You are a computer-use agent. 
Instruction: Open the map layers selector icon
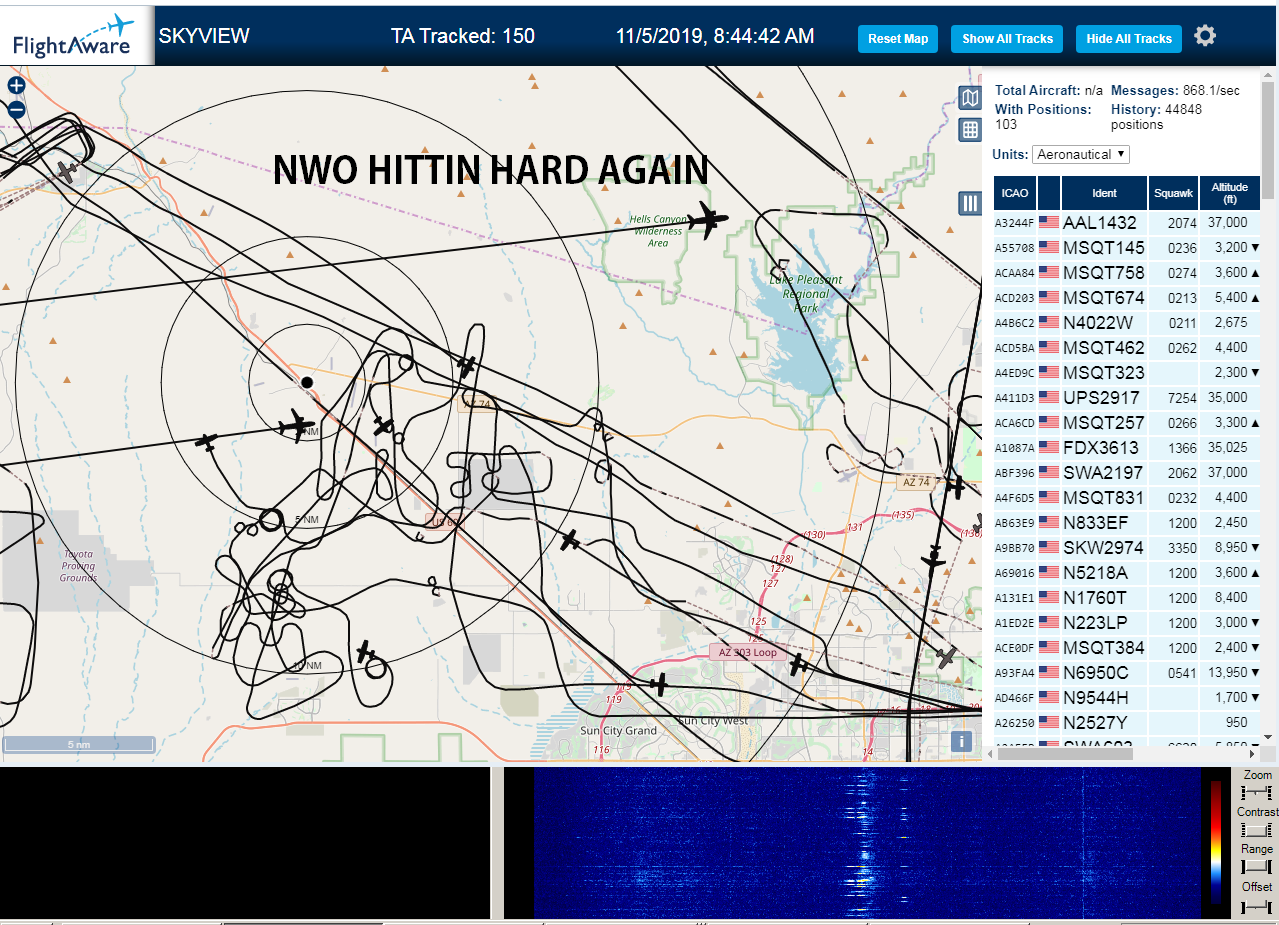pos(969,97)
